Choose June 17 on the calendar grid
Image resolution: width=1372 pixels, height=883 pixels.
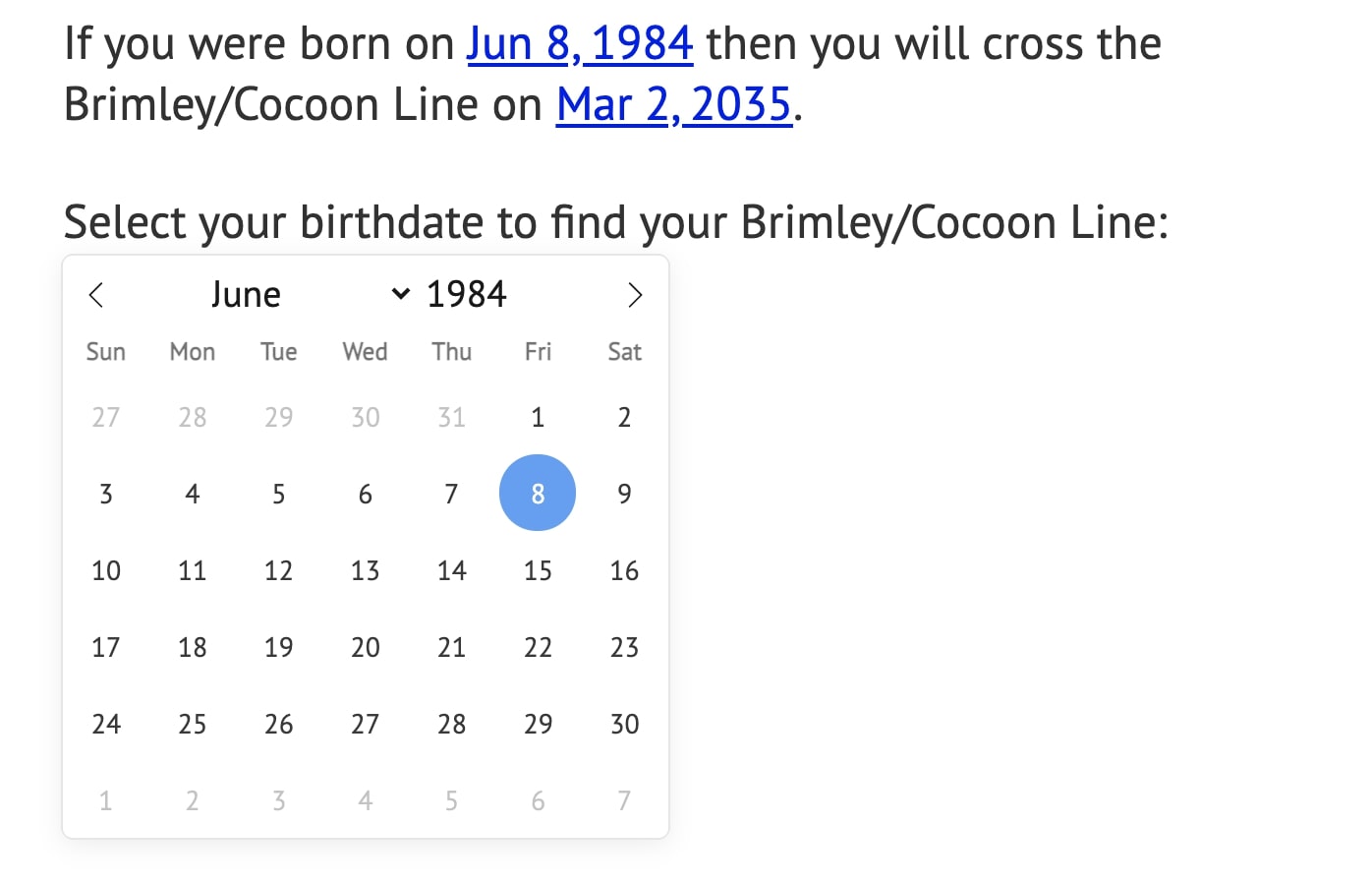(x=105, y=647)
